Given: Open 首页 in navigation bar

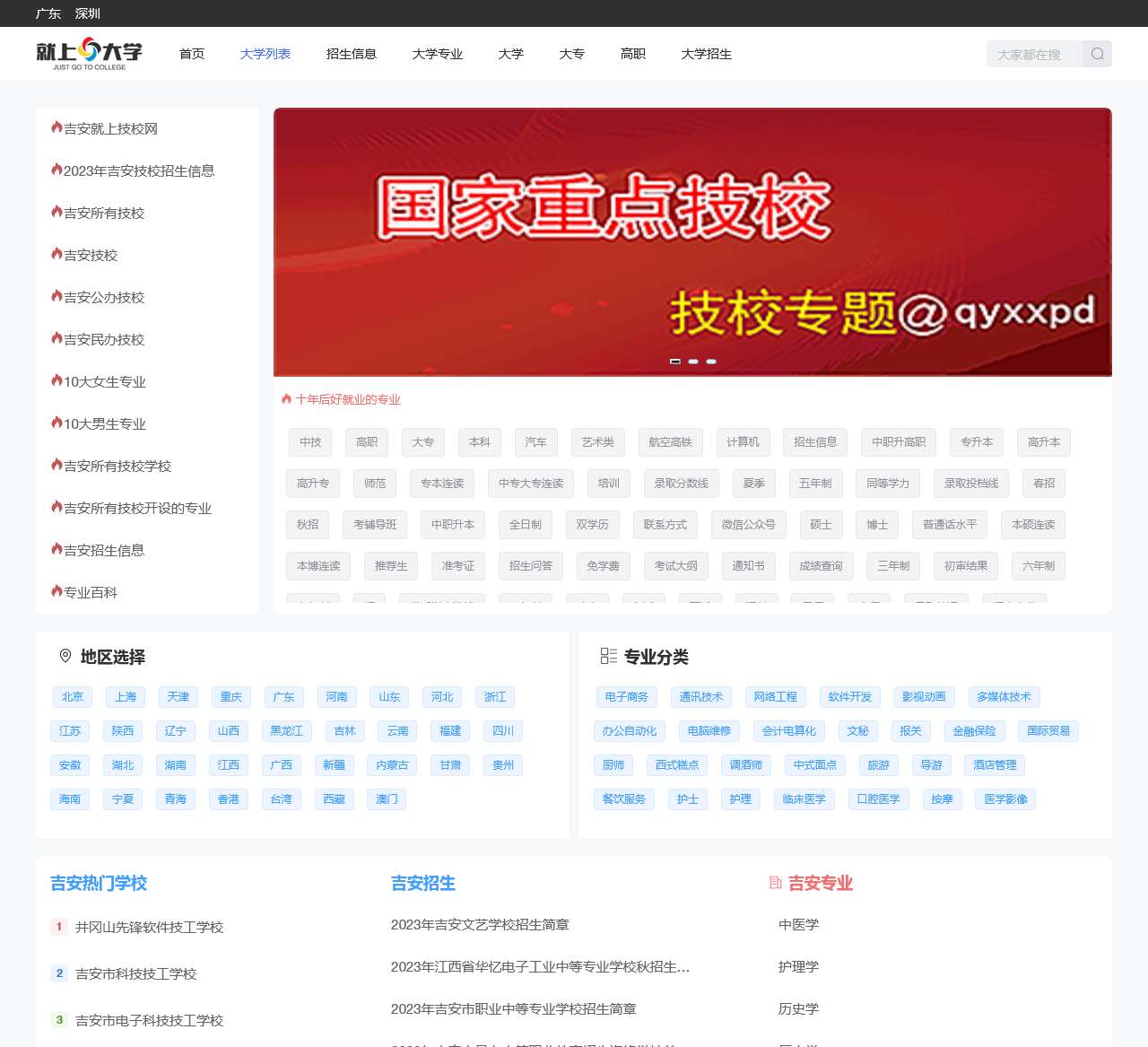Looking at the screenshot, I should click(192, 54).
